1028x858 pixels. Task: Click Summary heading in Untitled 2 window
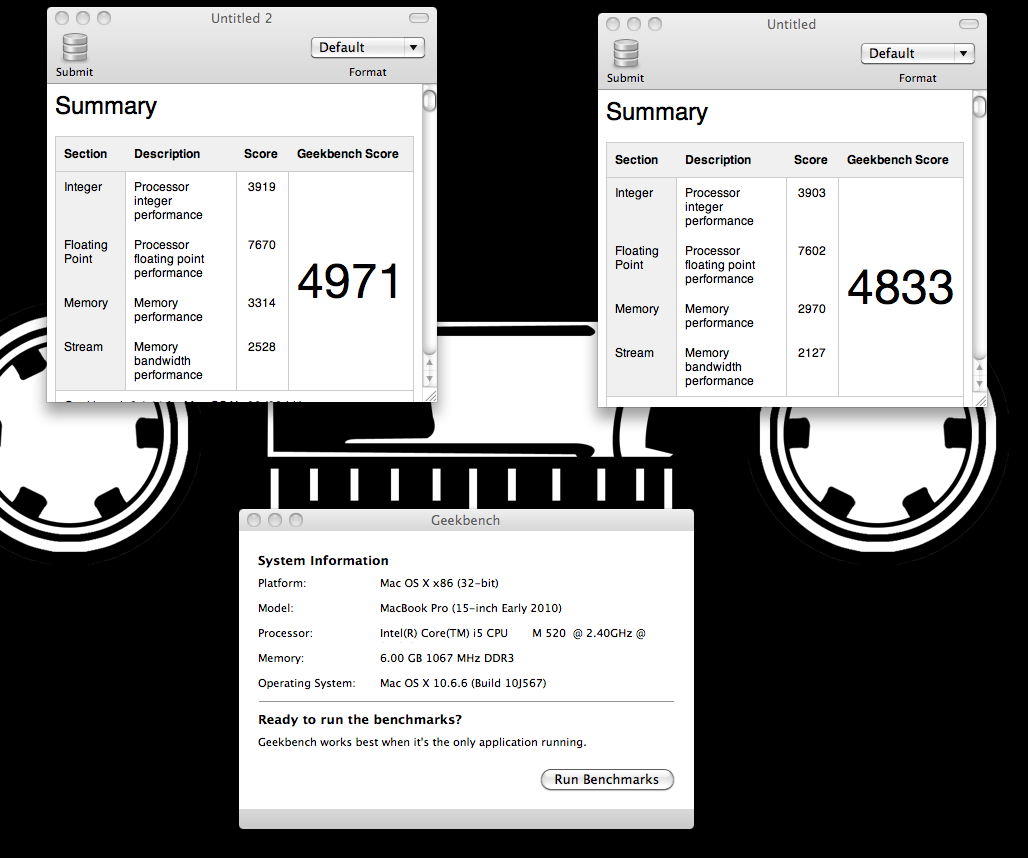click(106, 106)
